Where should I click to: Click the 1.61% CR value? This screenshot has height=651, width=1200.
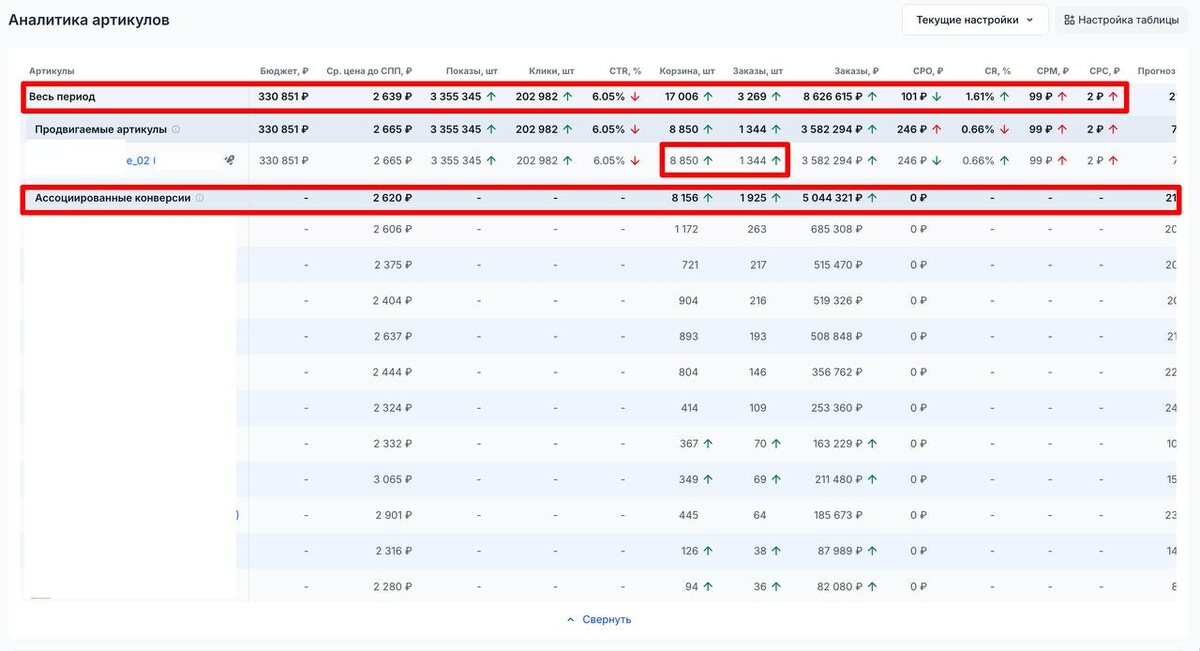[x=981, y=97]
